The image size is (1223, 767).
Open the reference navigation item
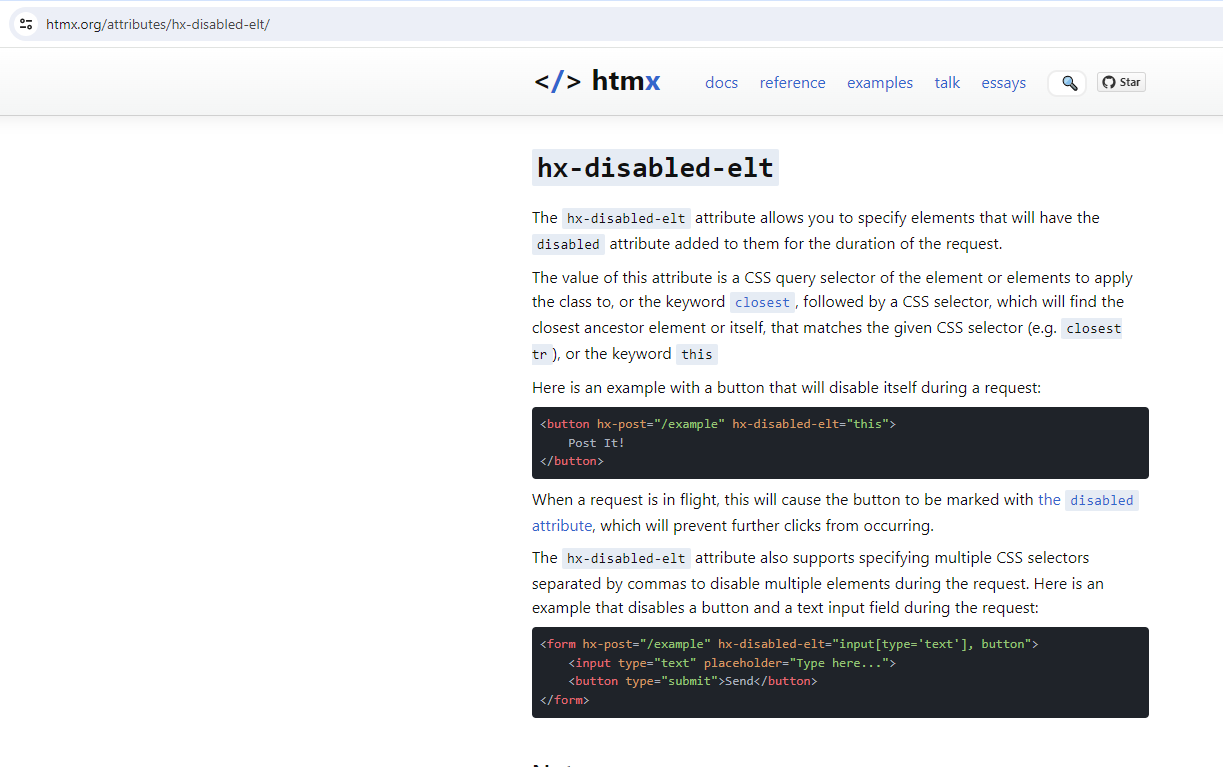(792, 83)
